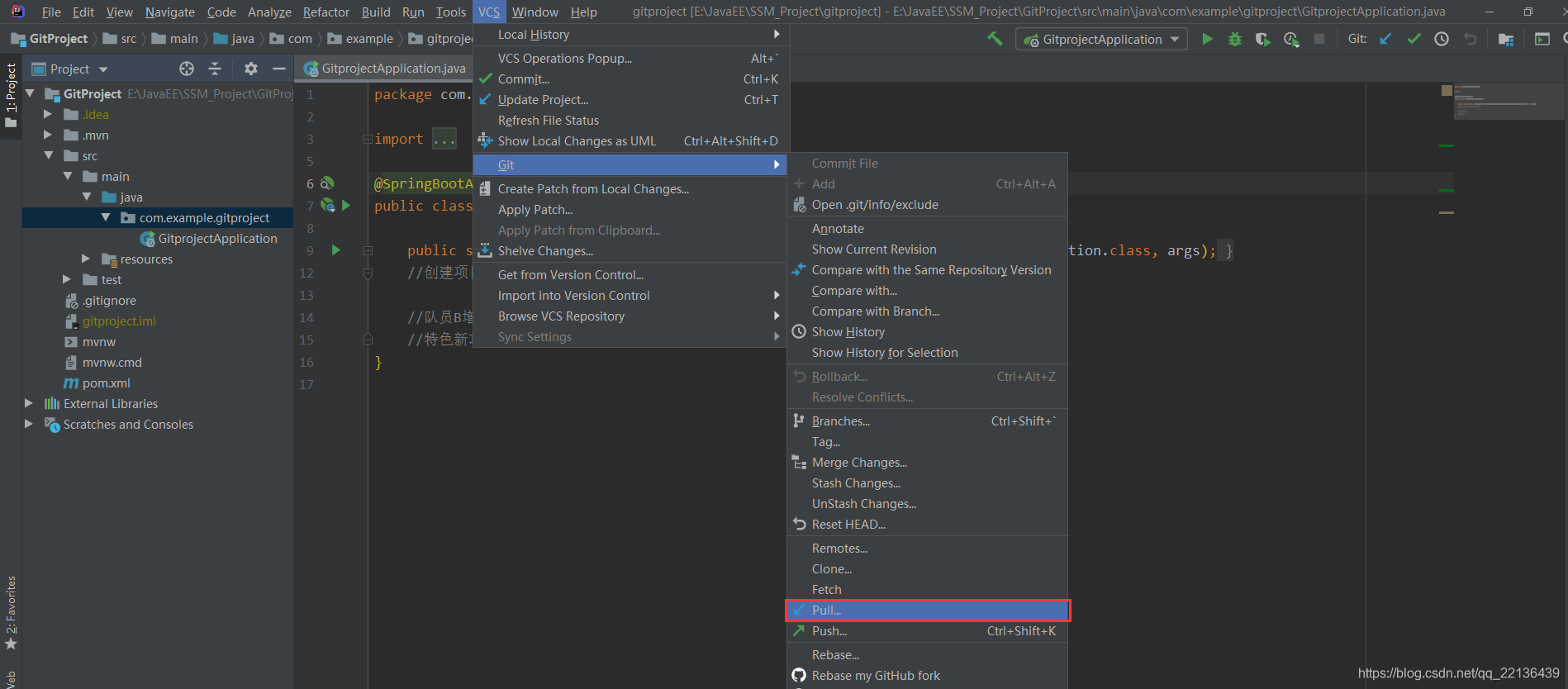Viewport: 1568px width, 689px height.
Task: Click the example breadcrumb in navigation bar
Action: [x=360, y=39]
